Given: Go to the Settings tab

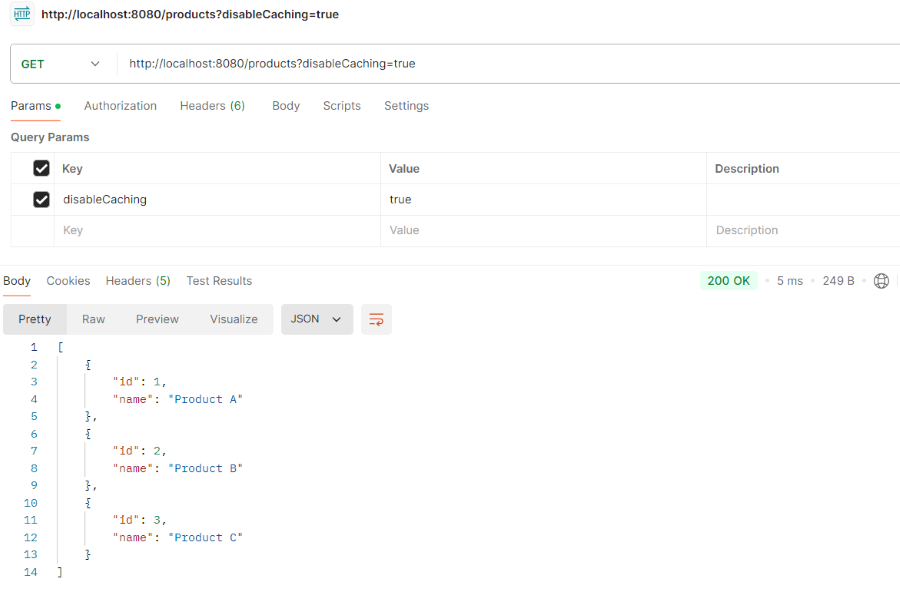Looking at the screenshot, I should 406,106.
